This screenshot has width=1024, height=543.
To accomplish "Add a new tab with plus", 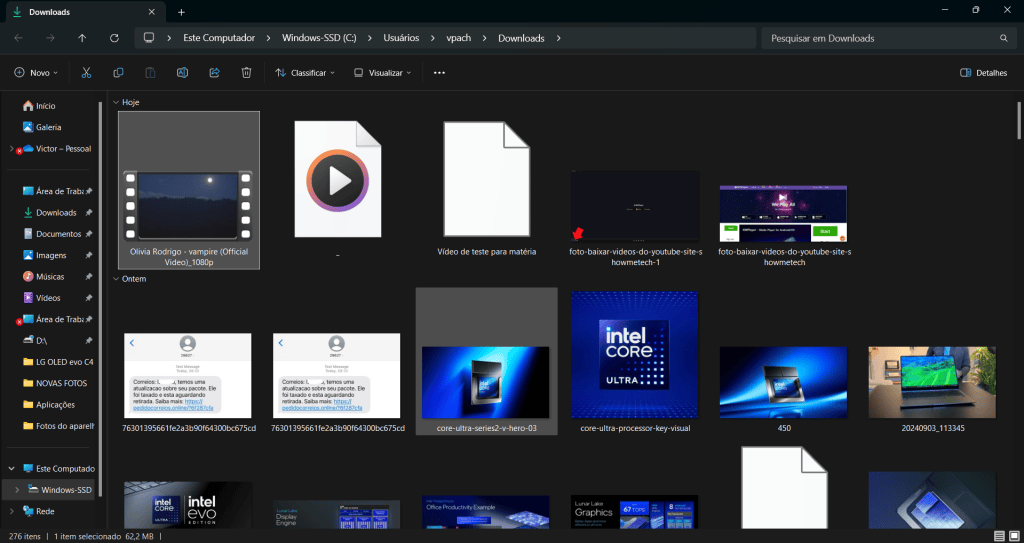I will coord(182,12).
